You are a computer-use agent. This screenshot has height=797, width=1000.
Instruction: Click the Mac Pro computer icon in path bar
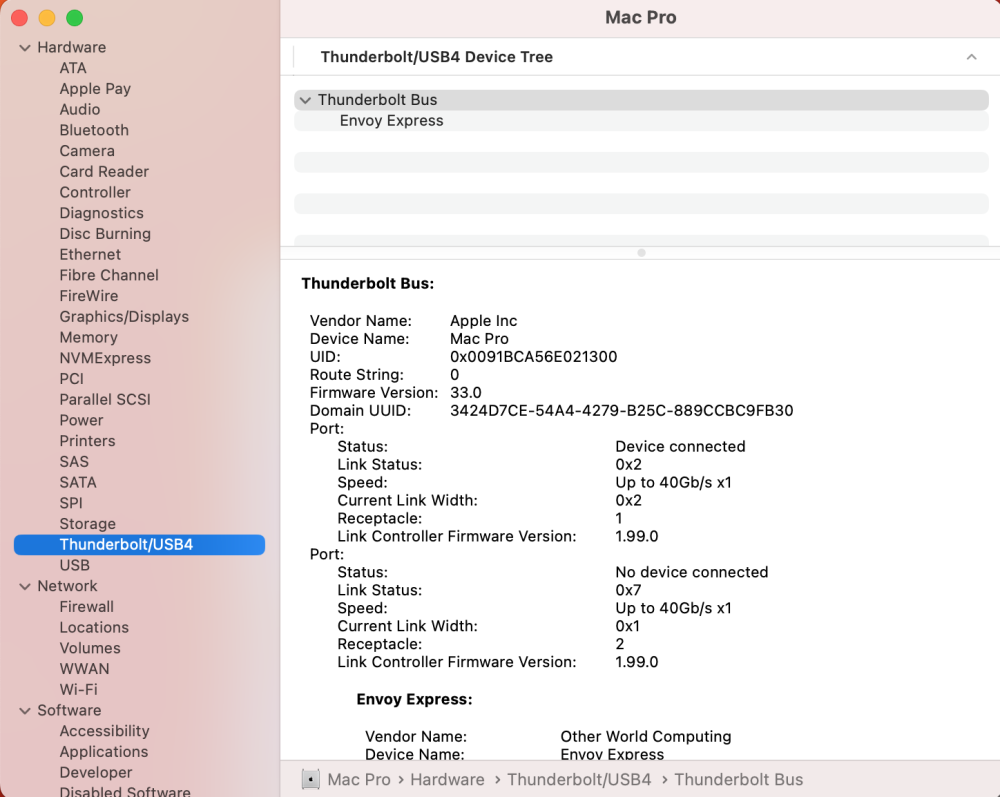click(311, 779)
